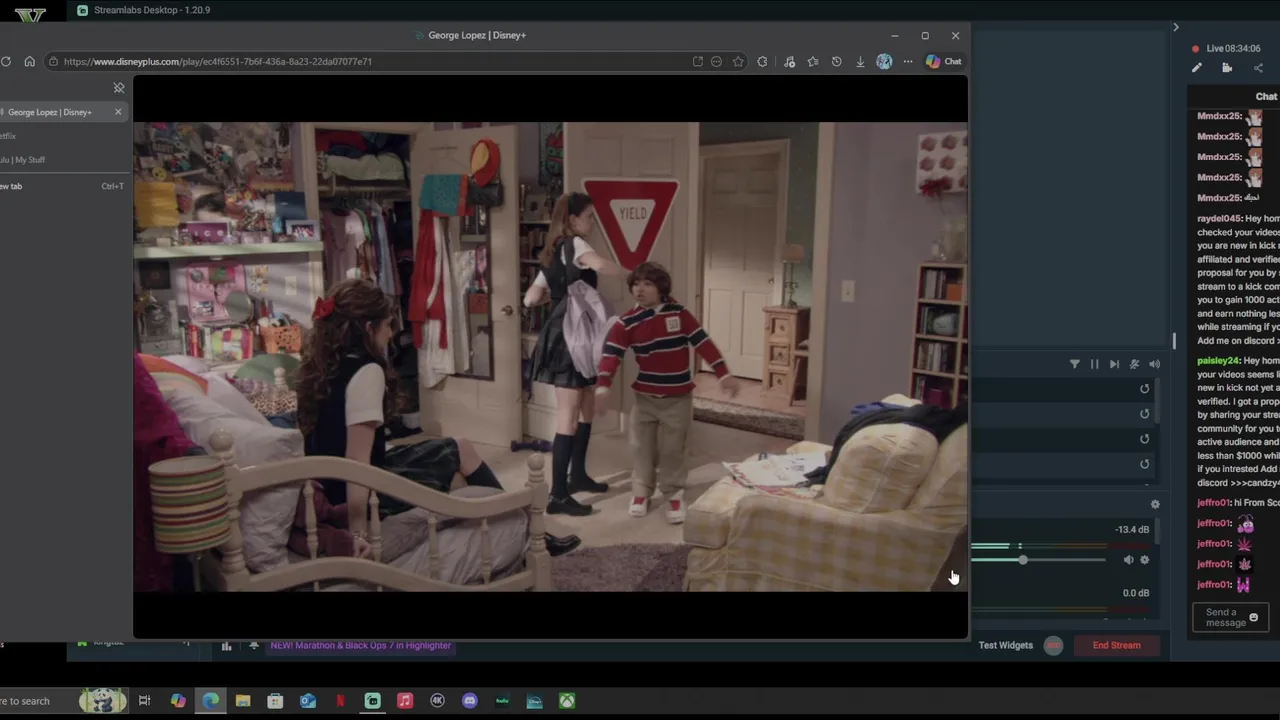Screen dimensions: 1280x720
Task: Edit stream info pencil icon
Action: pos(1196,68)
